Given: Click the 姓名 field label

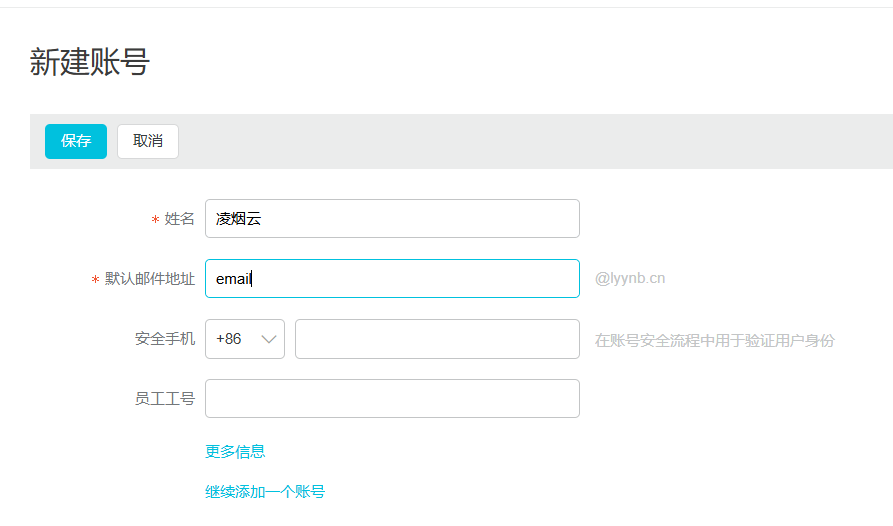Looking at the screenshot, I should pos(180,219).
